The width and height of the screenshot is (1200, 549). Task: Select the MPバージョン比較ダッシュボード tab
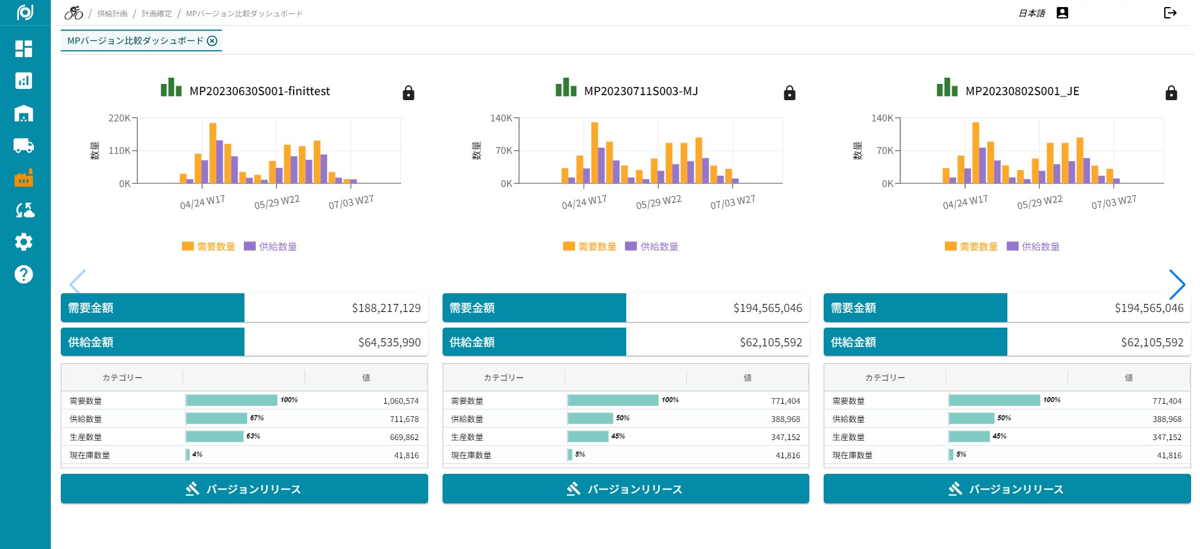(x=135, y=41)
